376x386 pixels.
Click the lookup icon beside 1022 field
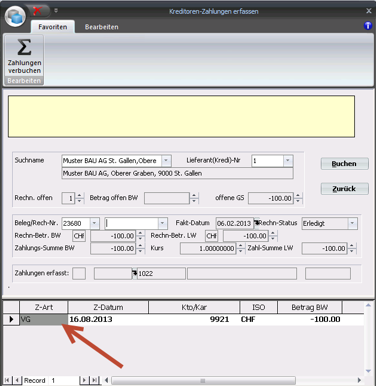coord(135,273)
